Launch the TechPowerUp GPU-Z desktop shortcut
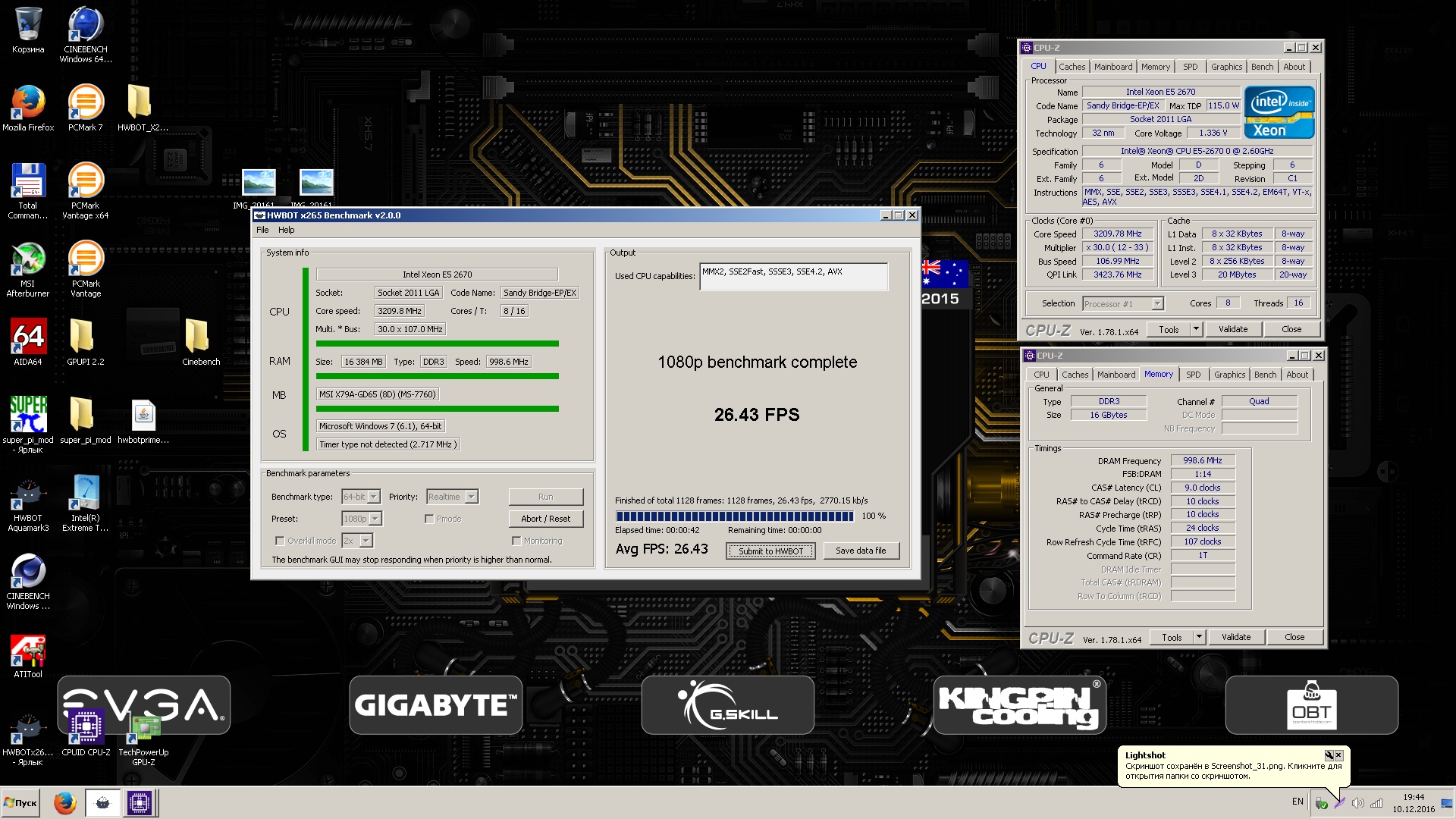This screenshot has width=1456, height=819. click(x=143, y=739)
